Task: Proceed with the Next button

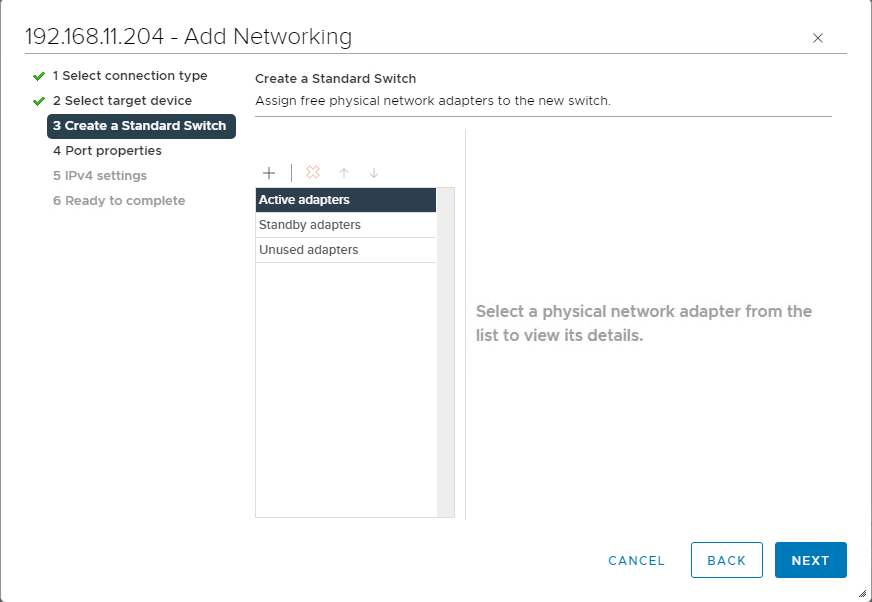Action: [x=810, y=560]
